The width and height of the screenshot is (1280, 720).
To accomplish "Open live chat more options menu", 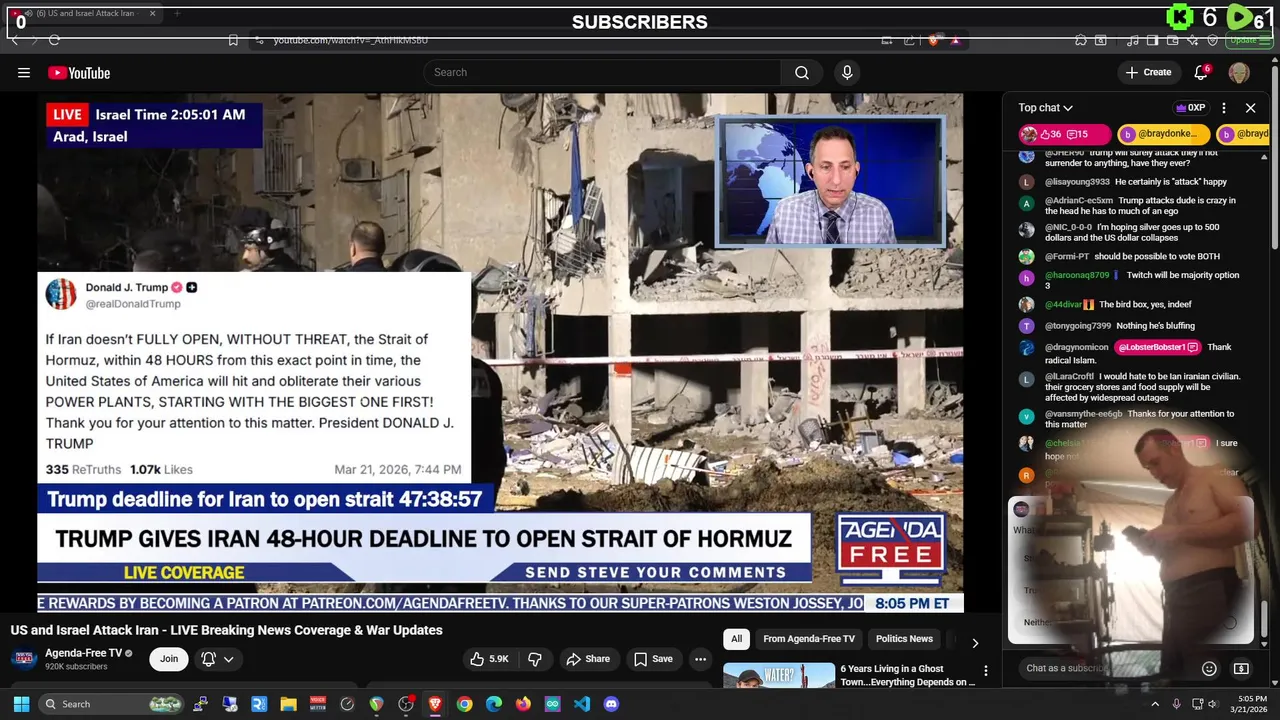I will click(x=1224, y=108).
